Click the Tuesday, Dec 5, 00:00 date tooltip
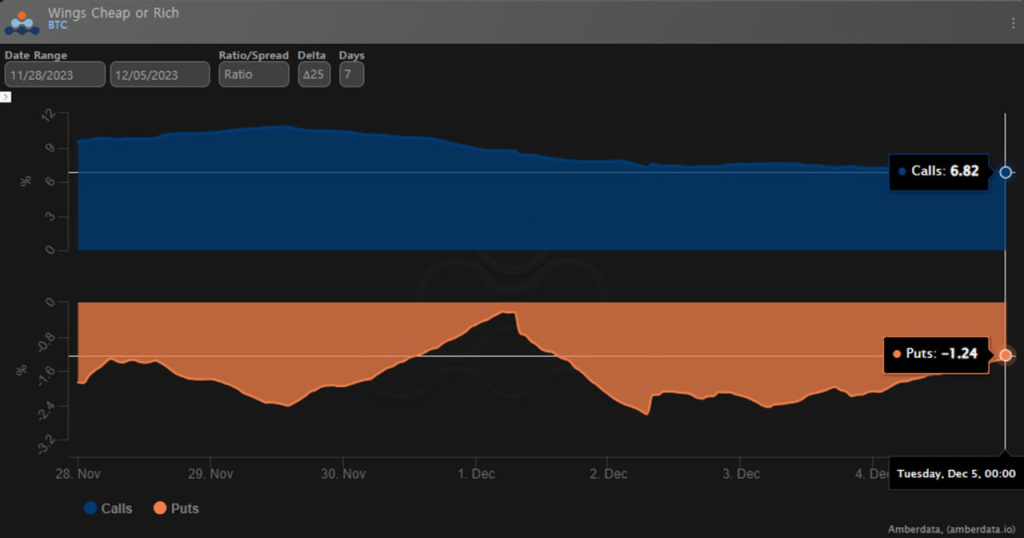This screenshot has height=538, width=1024. (x=955, y=473)
